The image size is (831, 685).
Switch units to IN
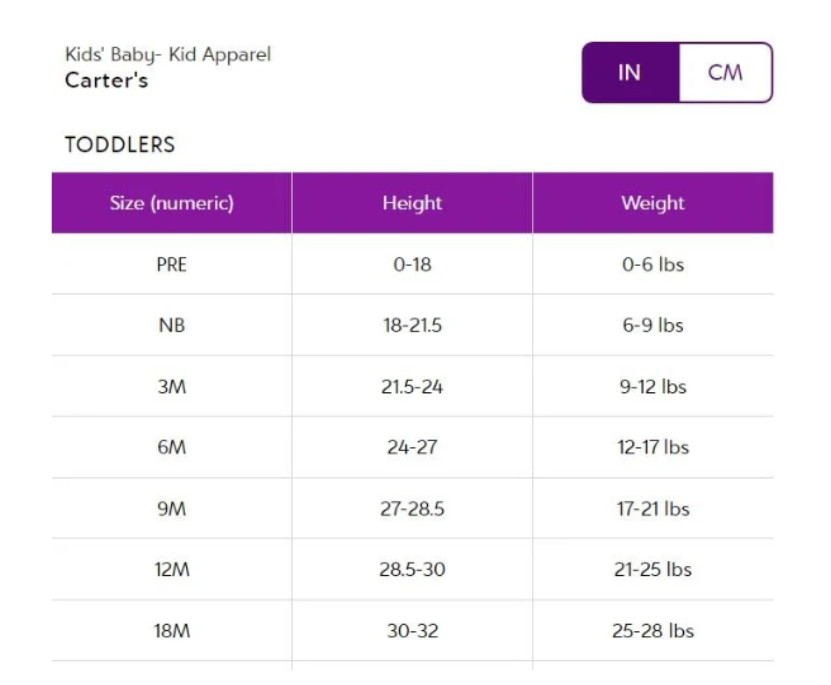click(x=630, y=73)
